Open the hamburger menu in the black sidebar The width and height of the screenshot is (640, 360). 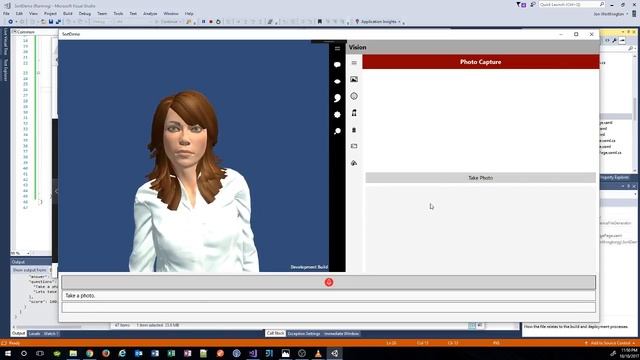click(x=337, y=49)
